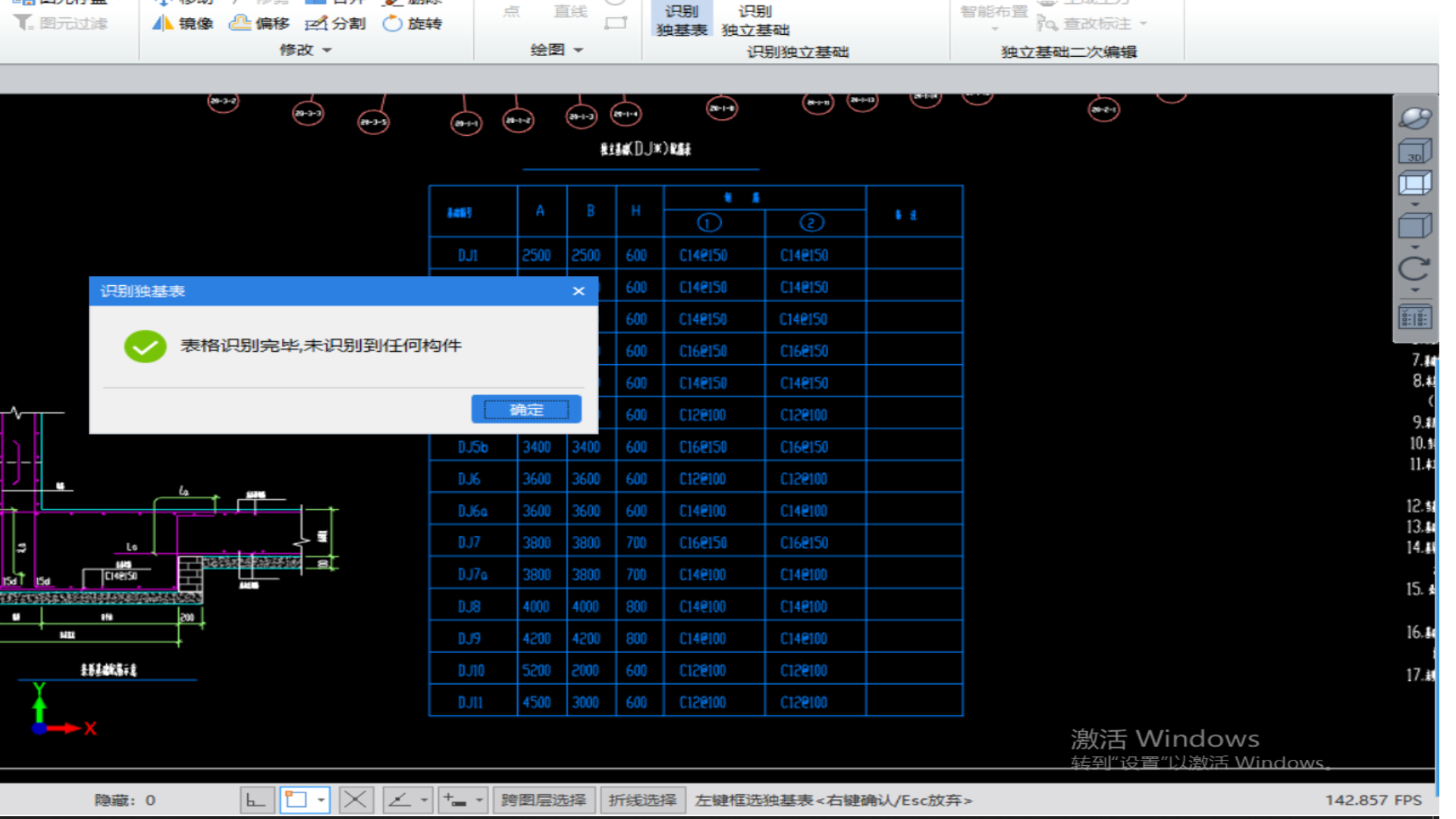Expand the wireframe view dropdown arrow
The height and width of the screenshot is (819, 1456).
1415,205
